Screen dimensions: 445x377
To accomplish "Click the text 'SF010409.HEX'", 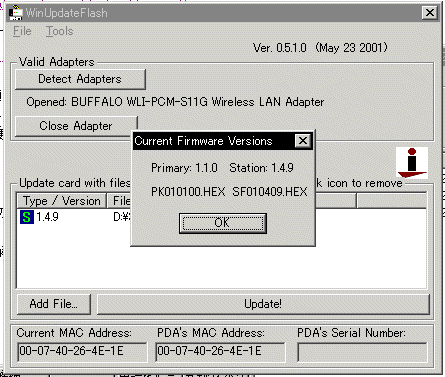I will click(270, 192).
